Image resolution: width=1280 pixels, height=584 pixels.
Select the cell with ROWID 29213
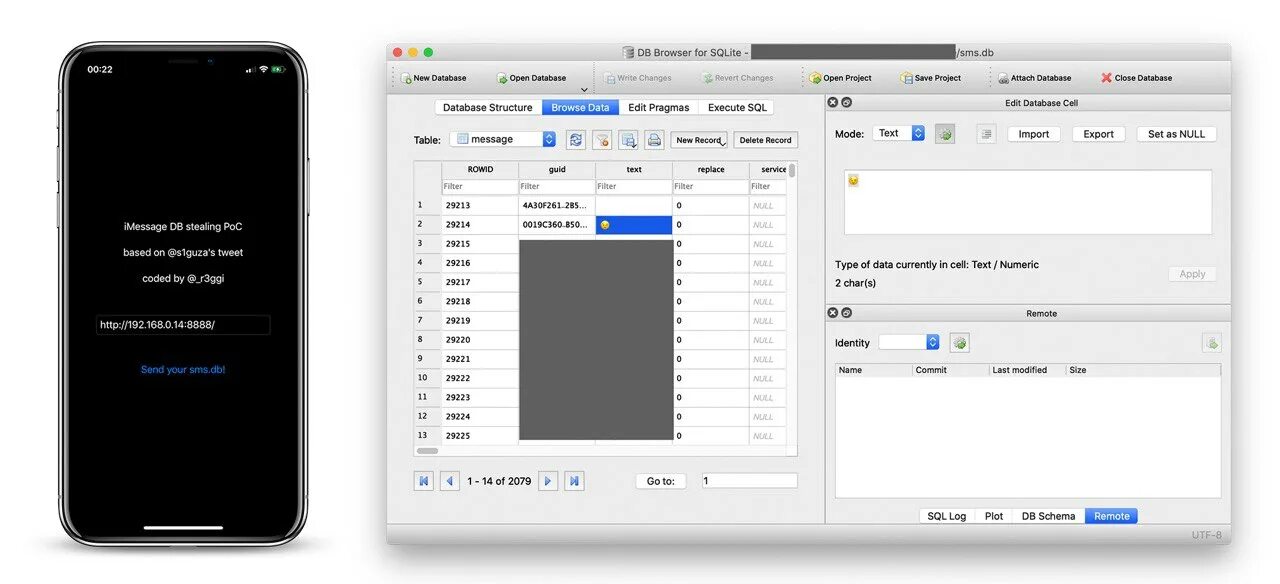[x=480, y=205]
